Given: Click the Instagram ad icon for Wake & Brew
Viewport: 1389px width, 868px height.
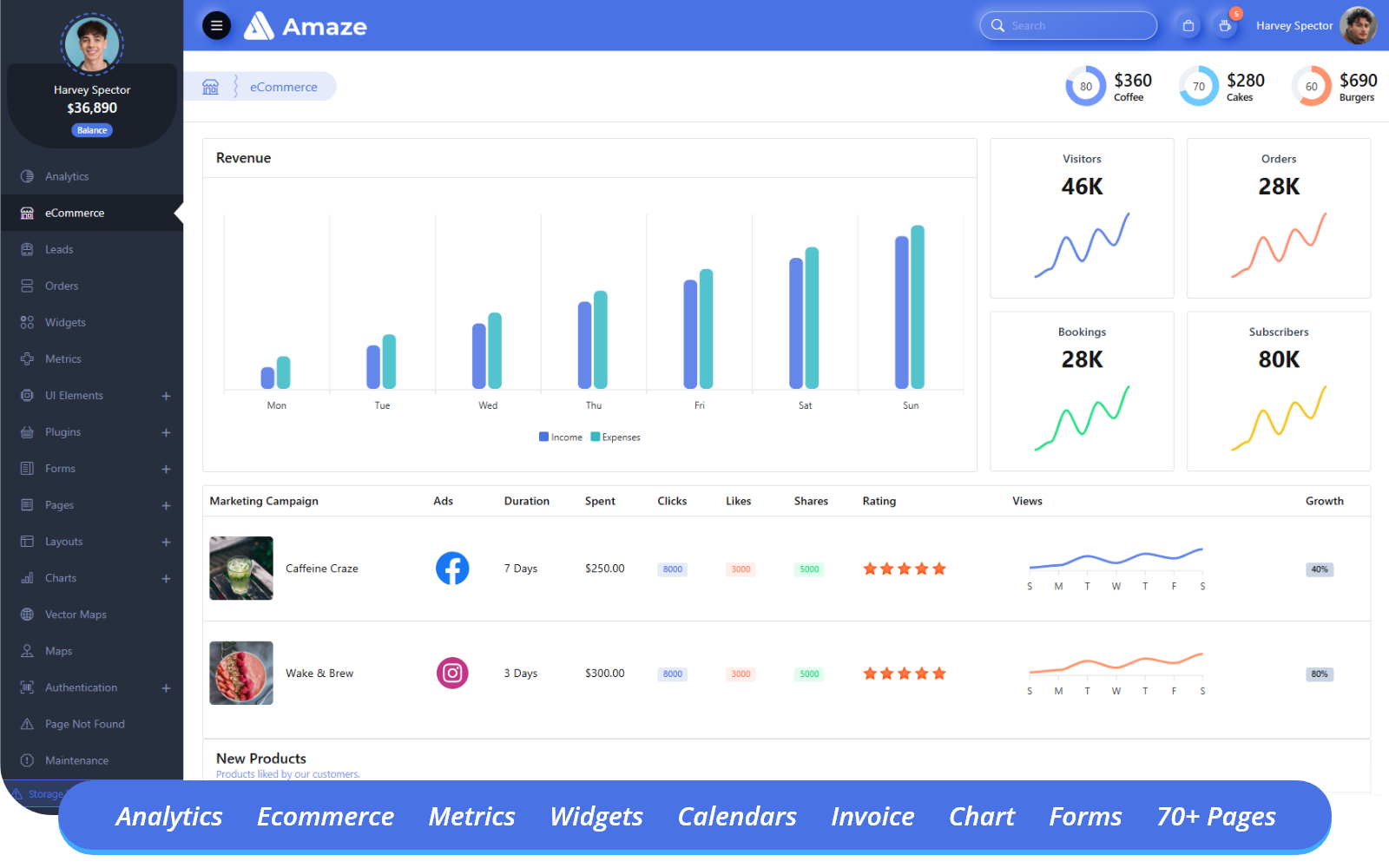Looking at the screenshot, I should (x=452, y=673).
